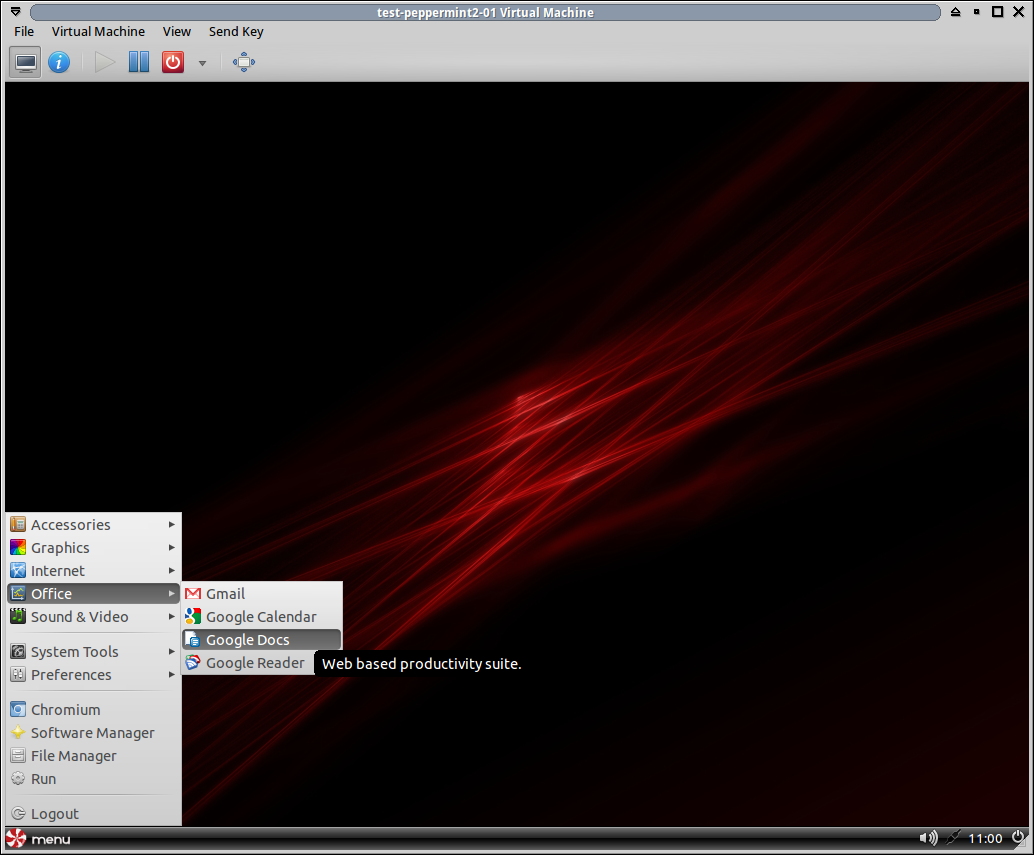The height and width of the screenshot is (855, 1034).
Task: Click the Graphics category icon
Action: tap(18, 548)
